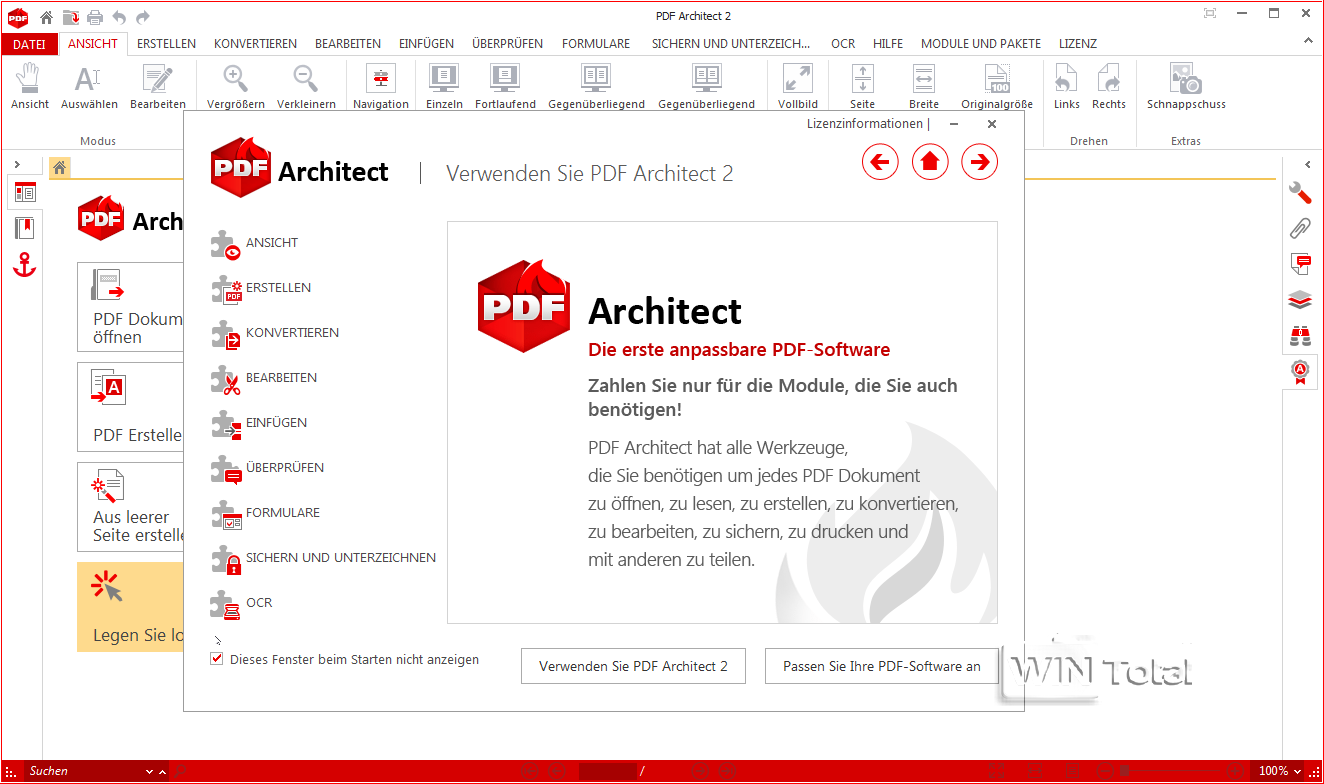Open the DATEI menu tab
Screen dimensions: 1324x784
point(29,43)
